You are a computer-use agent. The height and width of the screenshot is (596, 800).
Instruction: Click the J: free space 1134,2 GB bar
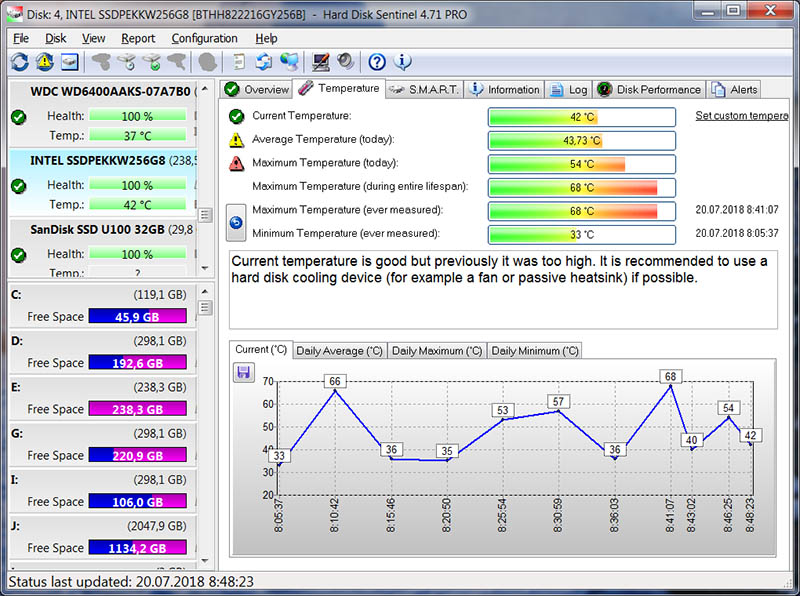(138, 548)
